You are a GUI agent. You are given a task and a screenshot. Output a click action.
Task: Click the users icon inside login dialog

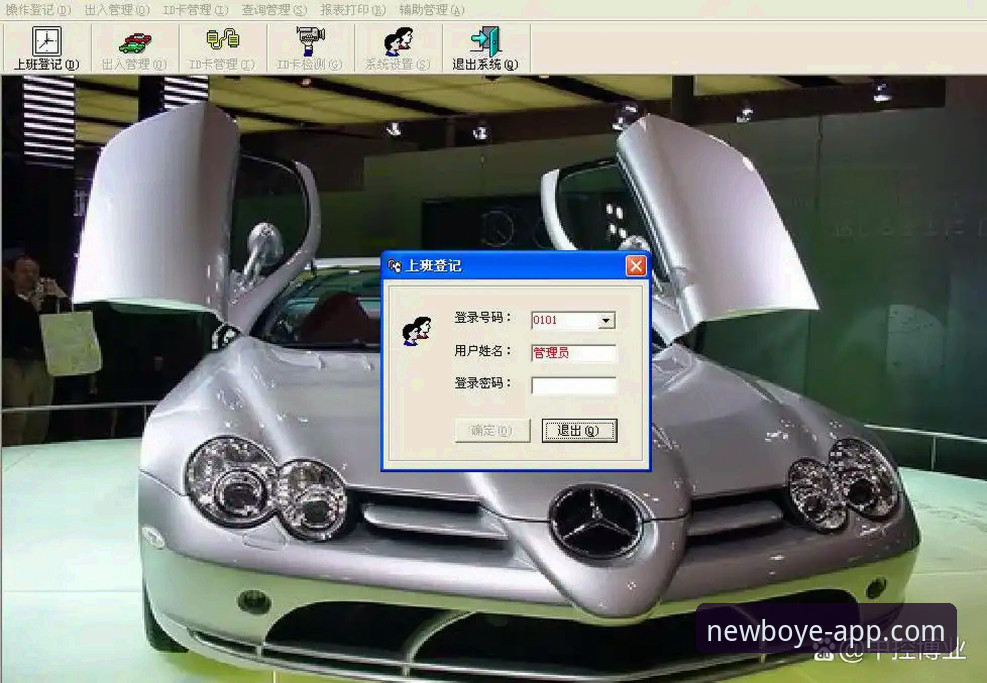416,330
